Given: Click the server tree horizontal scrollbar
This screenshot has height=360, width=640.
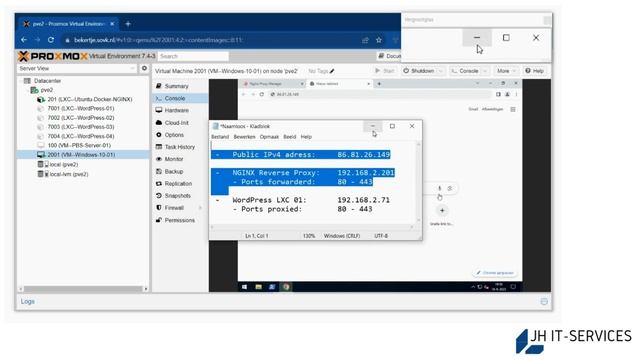Looking at the screenshot, I should pyautogui.click(x=83, y=289).
